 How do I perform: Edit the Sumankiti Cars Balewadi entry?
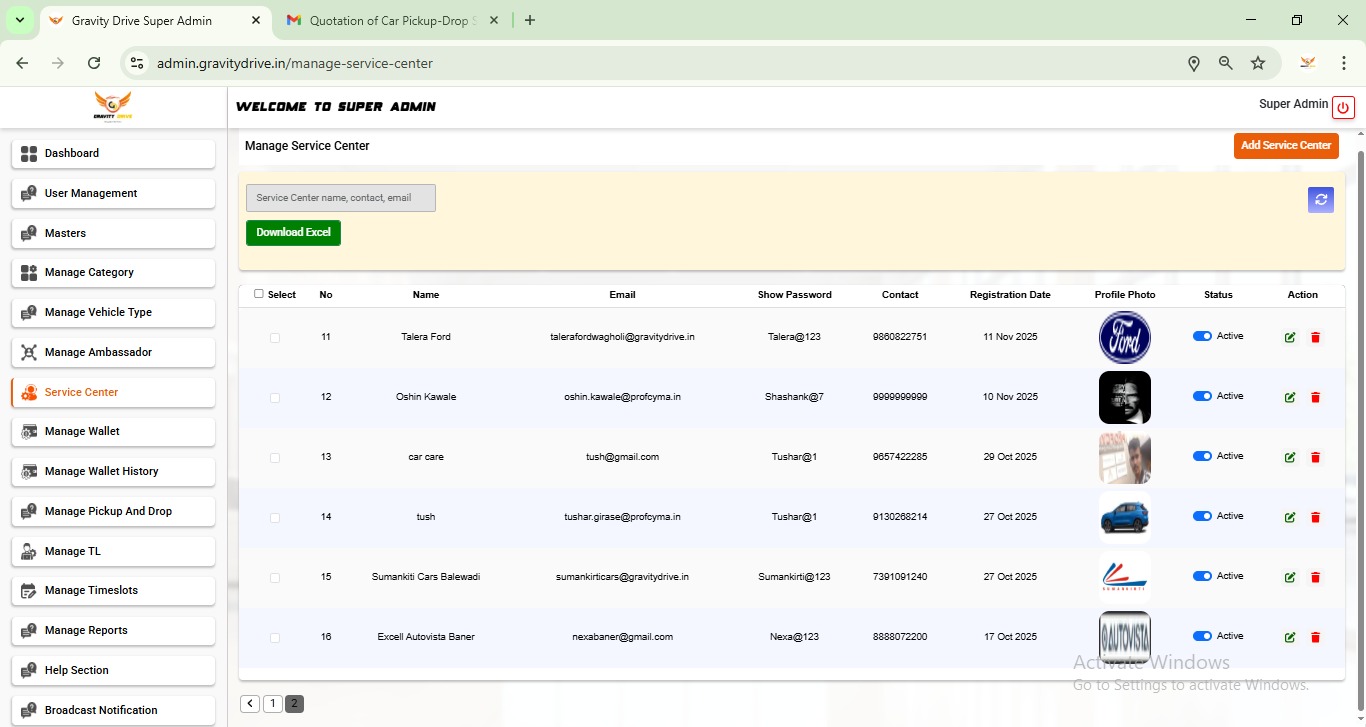(1290, 578)
